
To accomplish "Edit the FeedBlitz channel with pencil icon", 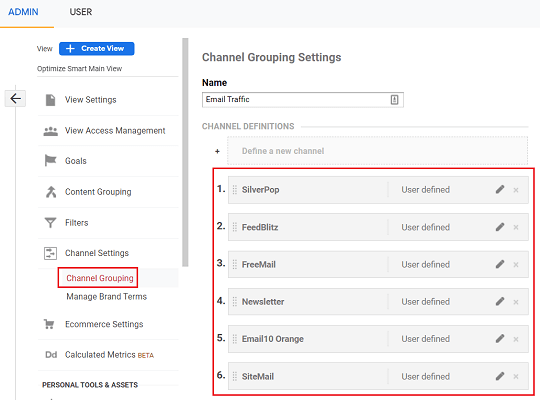I will (x=500, y=227).
